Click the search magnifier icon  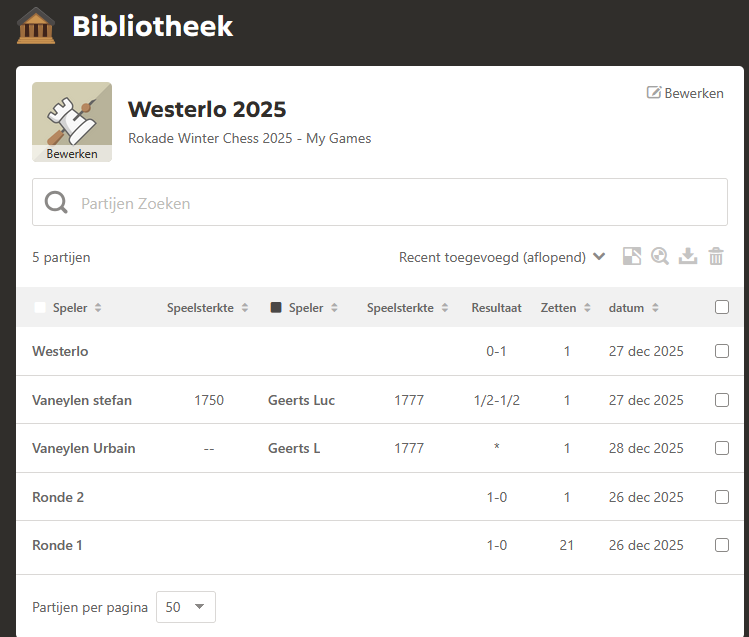(56, 203)
